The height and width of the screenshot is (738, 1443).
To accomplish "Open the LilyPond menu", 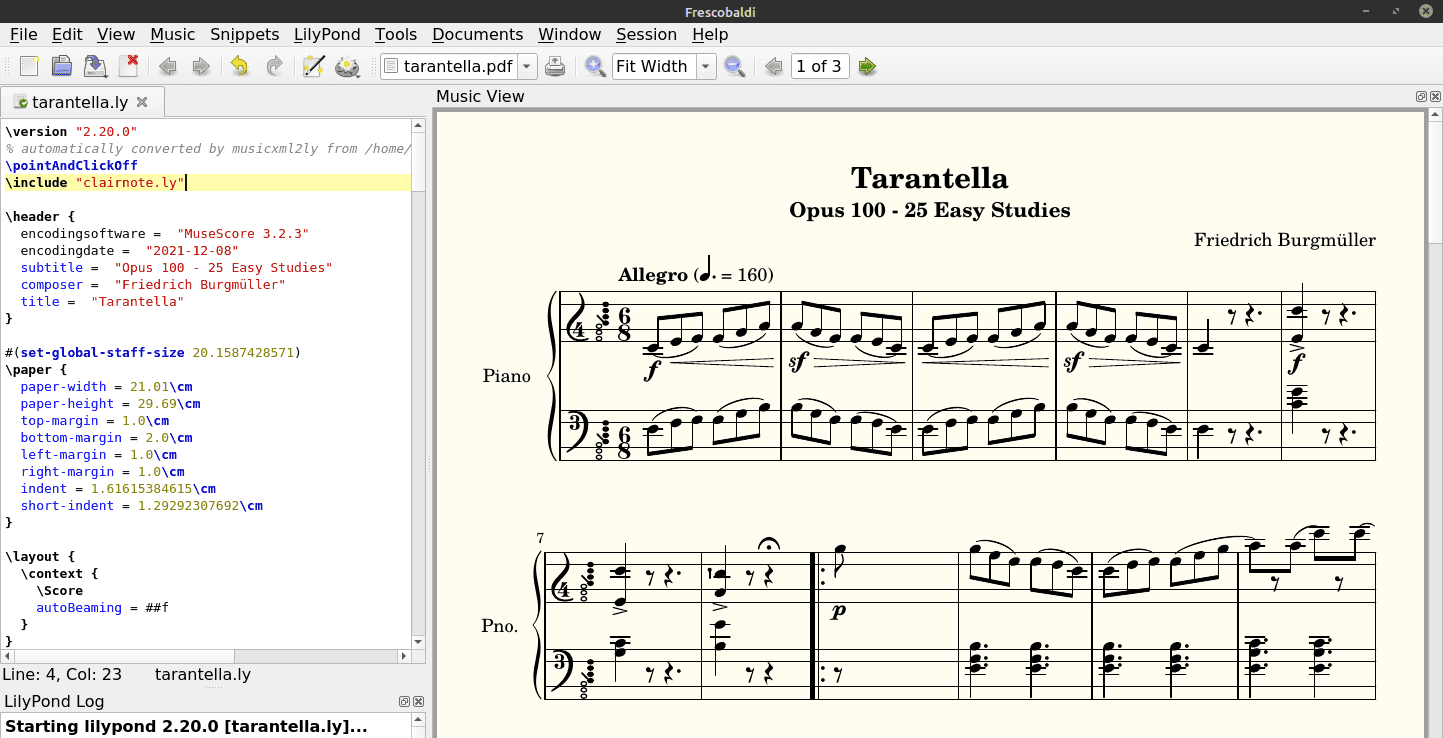I will 327,34.
